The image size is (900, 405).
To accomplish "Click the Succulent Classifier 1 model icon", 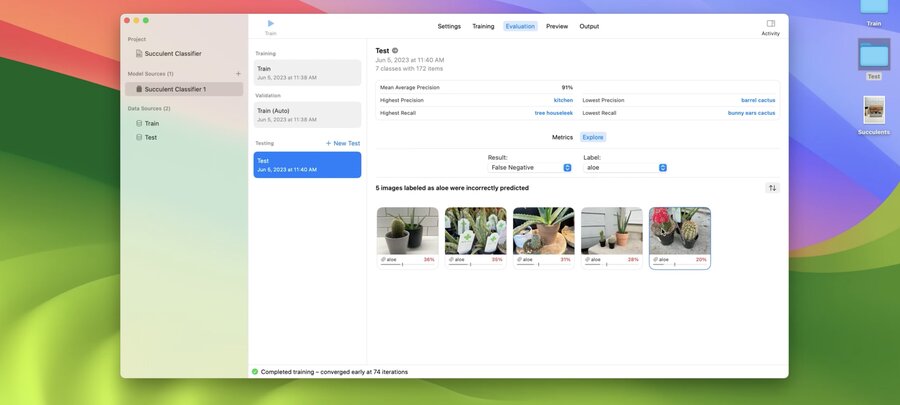I will pos(139,89).
